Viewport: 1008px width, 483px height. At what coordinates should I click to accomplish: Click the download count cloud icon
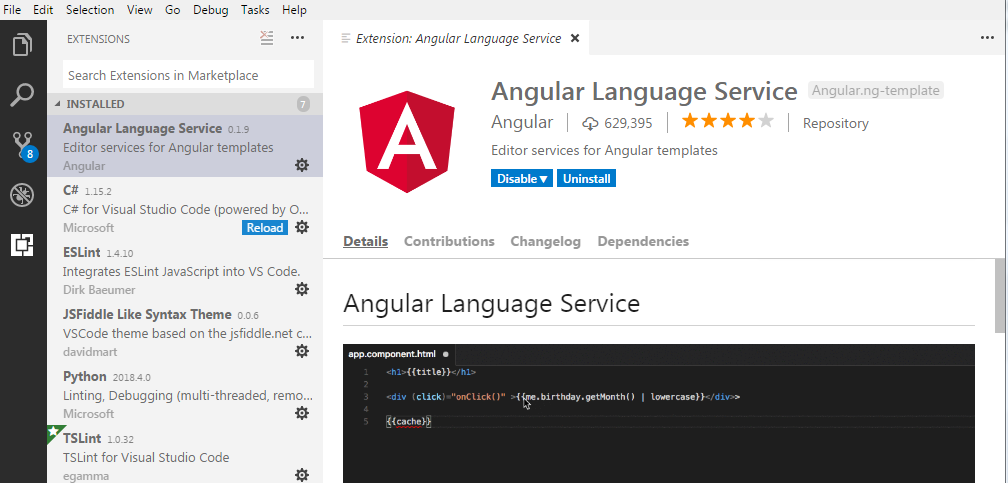(x=590, y=123)
